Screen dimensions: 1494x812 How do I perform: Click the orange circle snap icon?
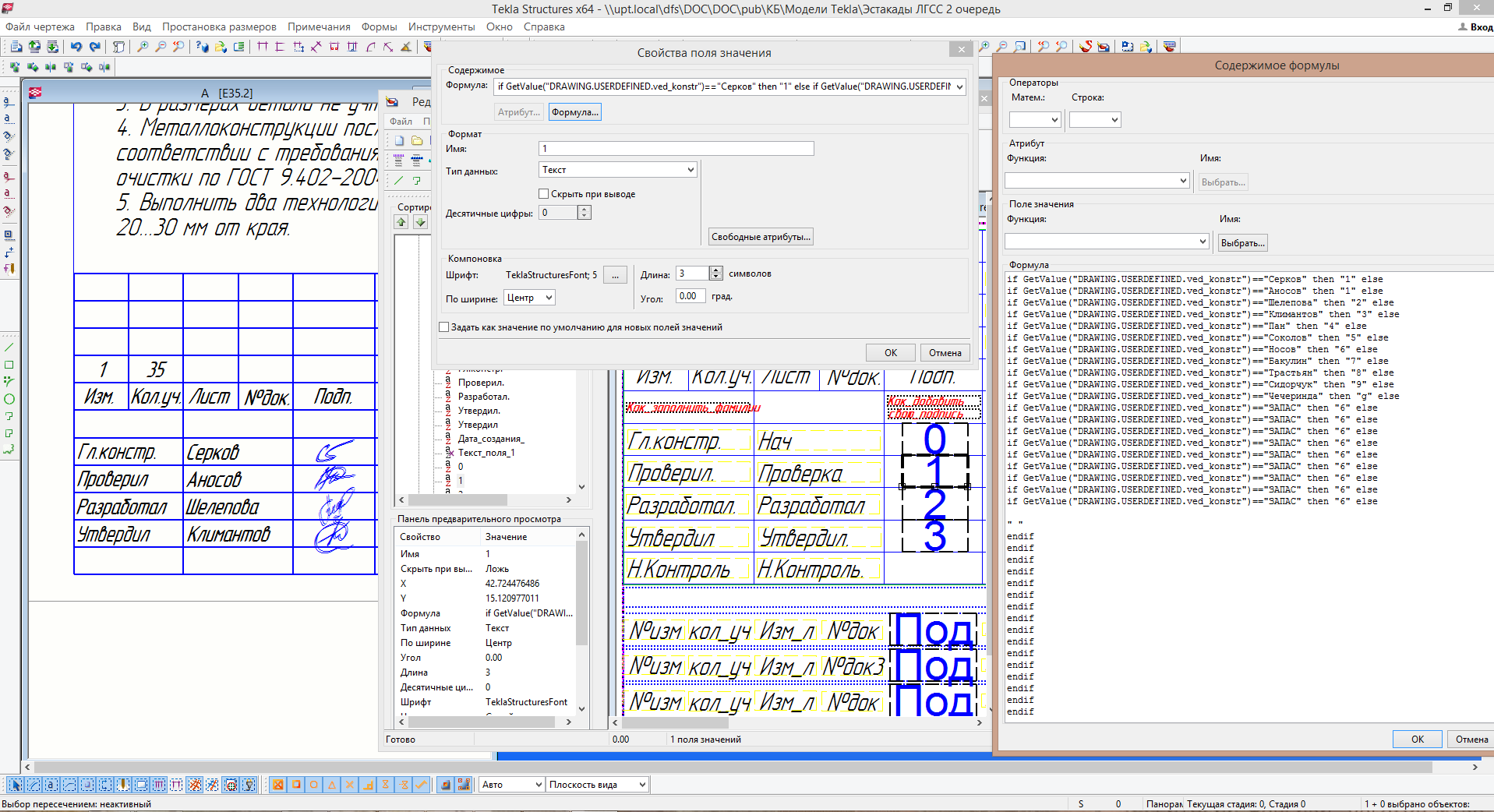coord(314,785)
